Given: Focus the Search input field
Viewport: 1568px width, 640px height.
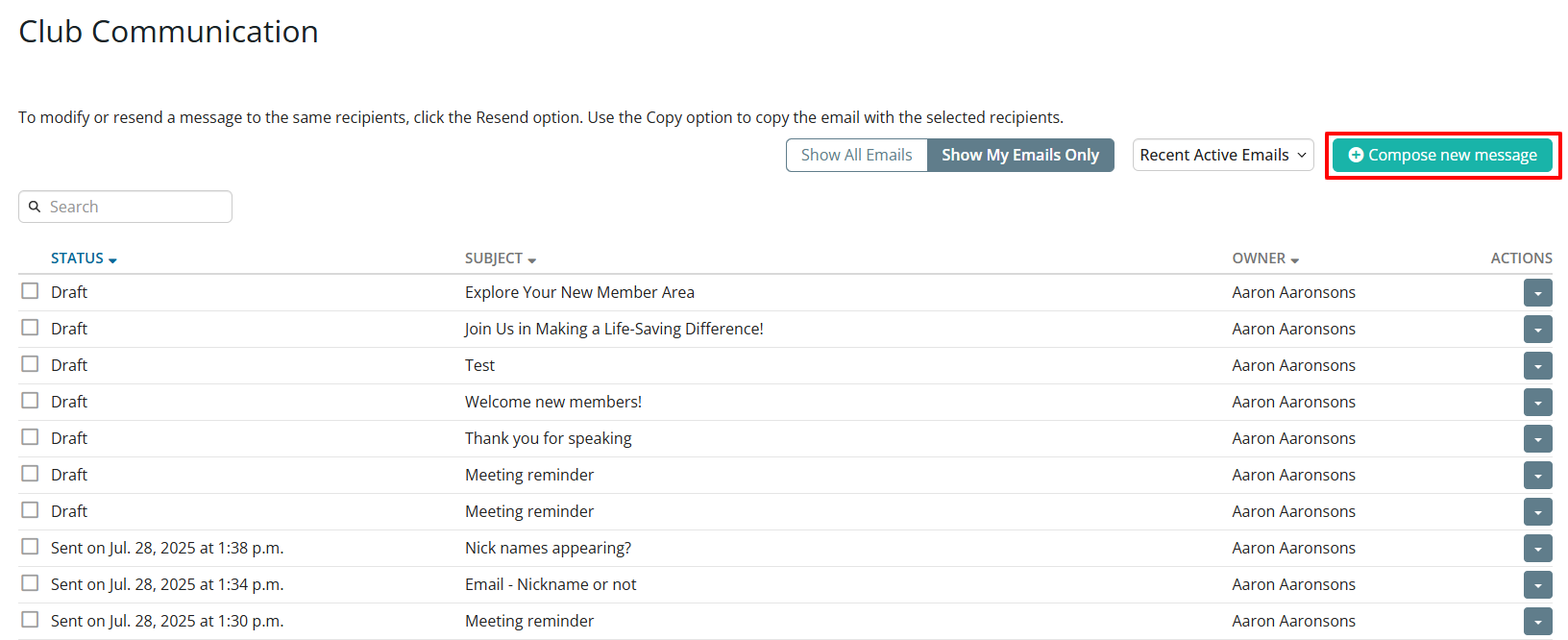Looking at the screenshot, I should (135, 207).
